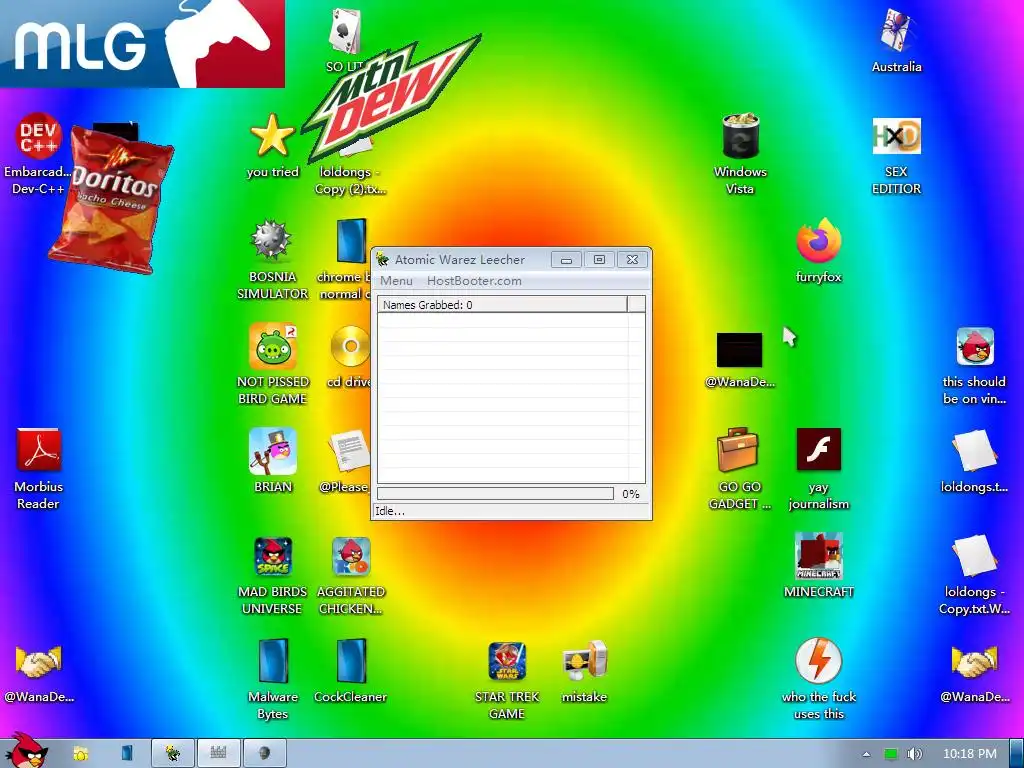The height and width of the screenshot is (768, 1024).
Task: Select the GO GO GADGET briefcase icon
Action: click(x=739, y=469)
